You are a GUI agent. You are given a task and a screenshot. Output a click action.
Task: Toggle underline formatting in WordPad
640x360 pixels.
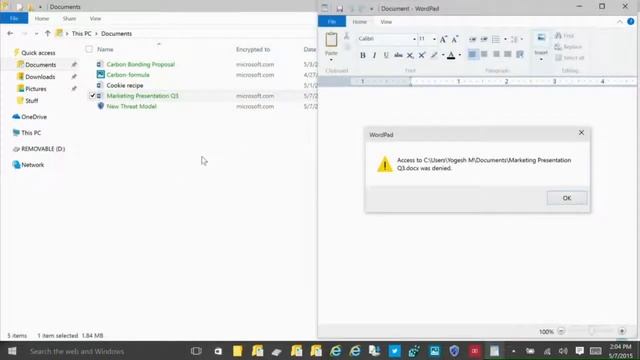(x=386, y=55)
